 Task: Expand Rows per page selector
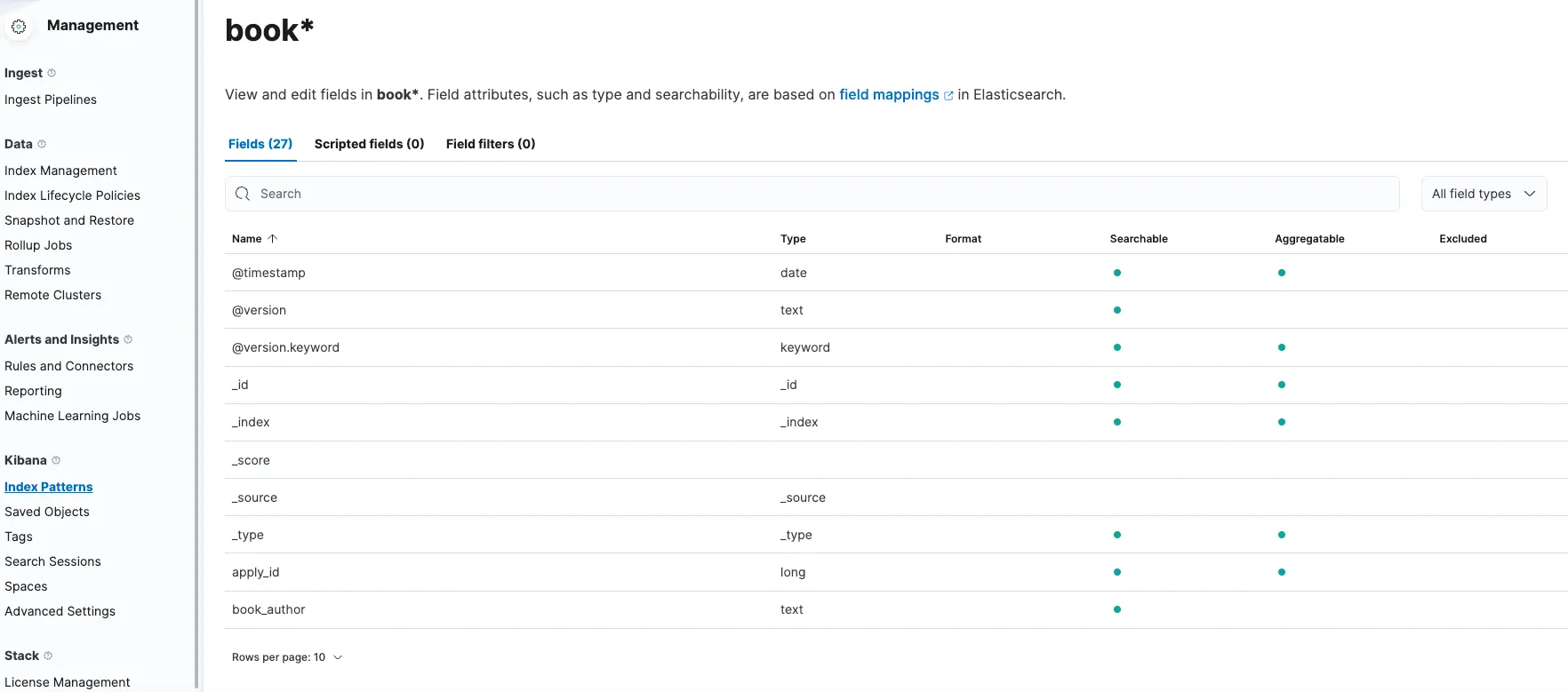tap(287, 657)
